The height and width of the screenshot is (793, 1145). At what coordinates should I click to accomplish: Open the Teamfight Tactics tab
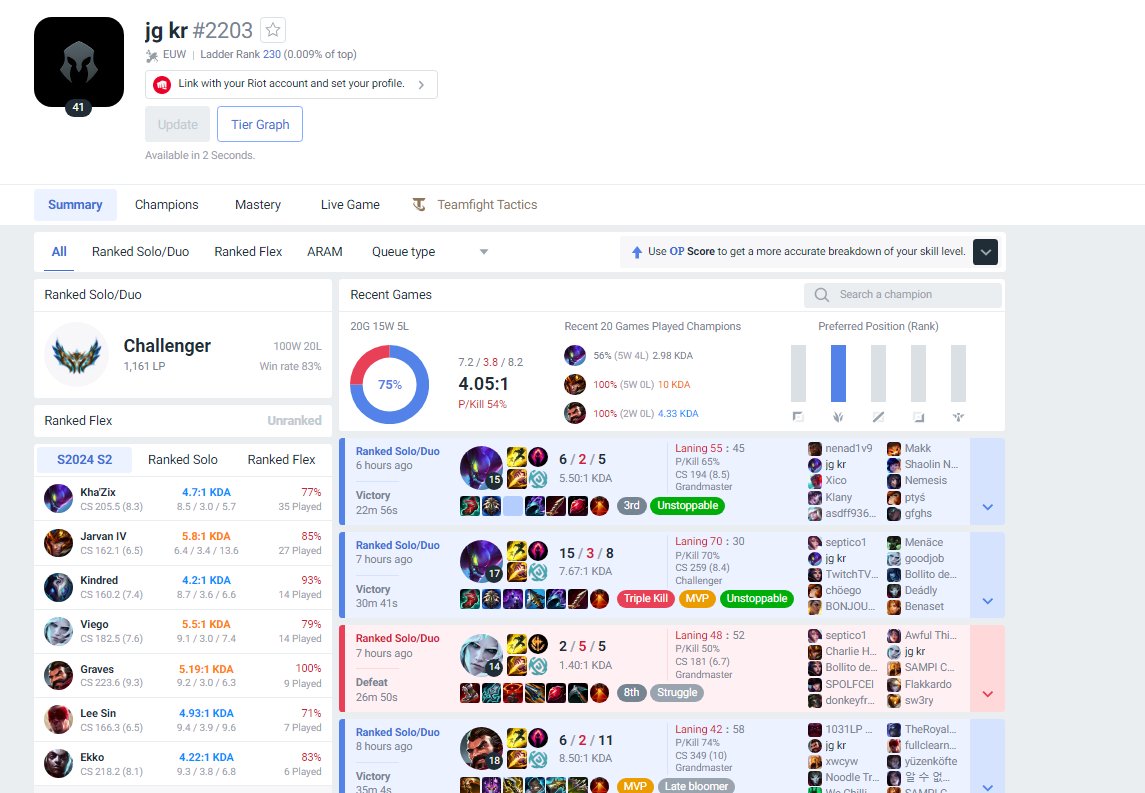click(x=475, y=205)
